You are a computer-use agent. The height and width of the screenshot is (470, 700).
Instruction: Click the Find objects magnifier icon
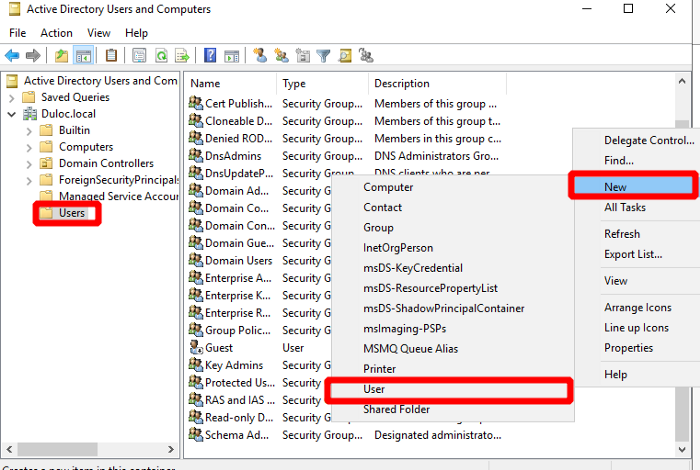[345, 56]
